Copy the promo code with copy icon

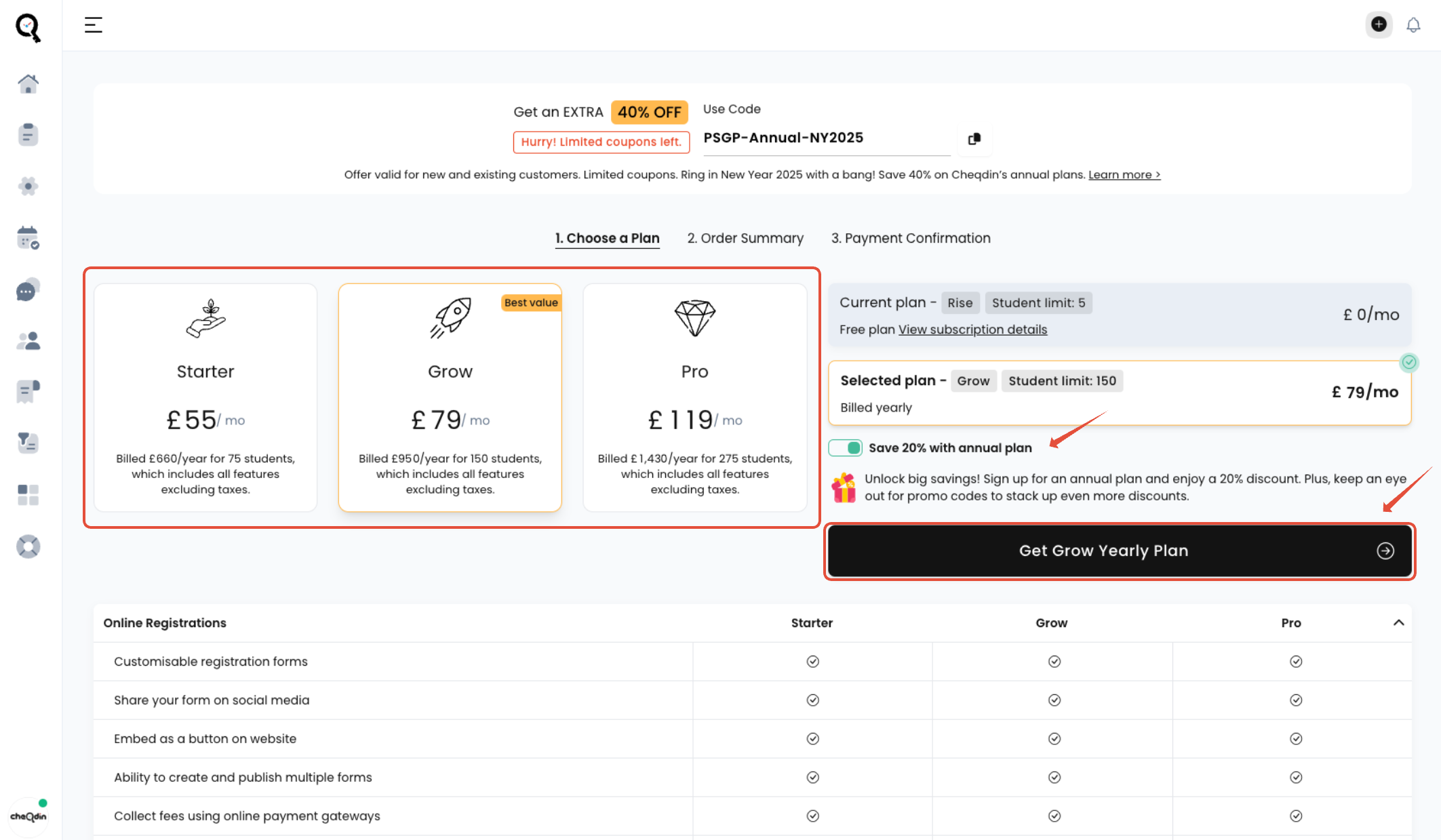pos(974,138)
